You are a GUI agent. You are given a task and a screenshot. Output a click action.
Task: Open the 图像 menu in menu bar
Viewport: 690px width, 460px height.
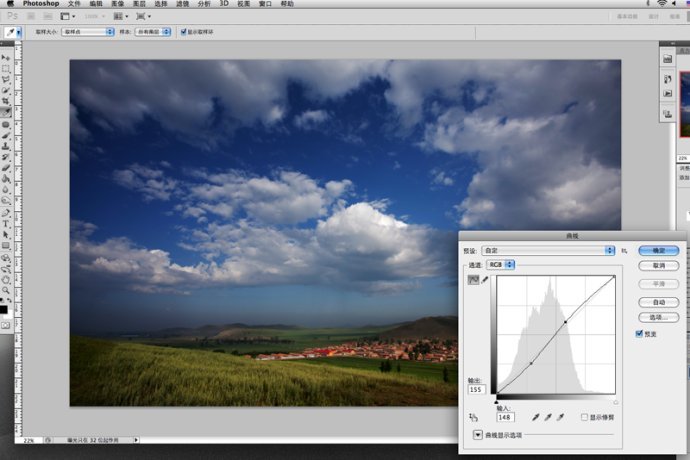pos(118,4)
